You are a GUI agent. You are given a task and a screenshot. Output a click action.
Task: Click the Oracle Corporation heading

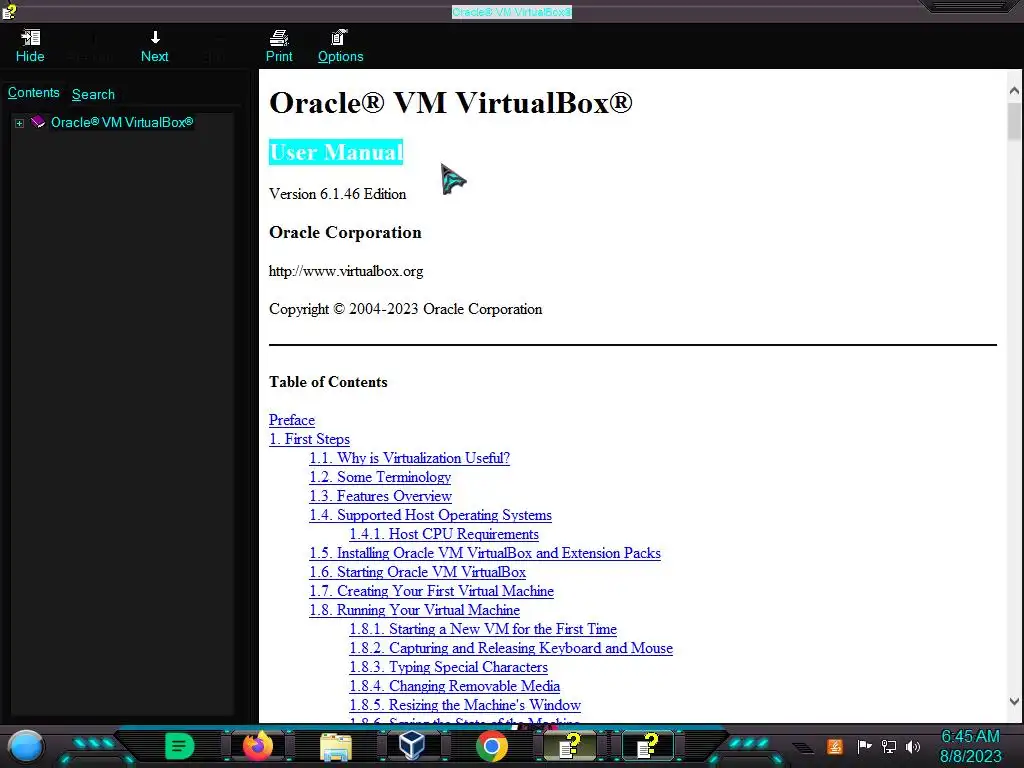(x=345, y=232)
